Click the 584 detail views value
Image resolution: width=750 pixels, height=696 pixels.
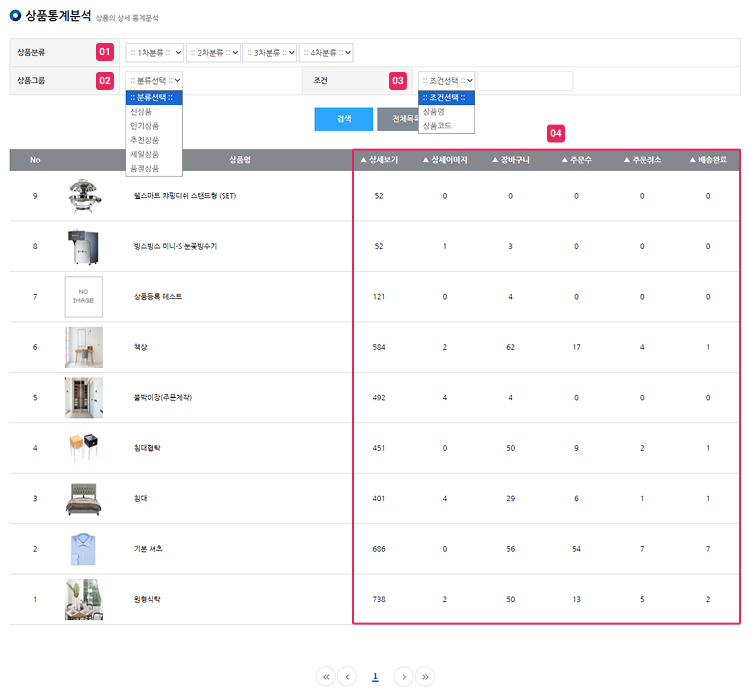pyautogui.click(x=379, y=347)
